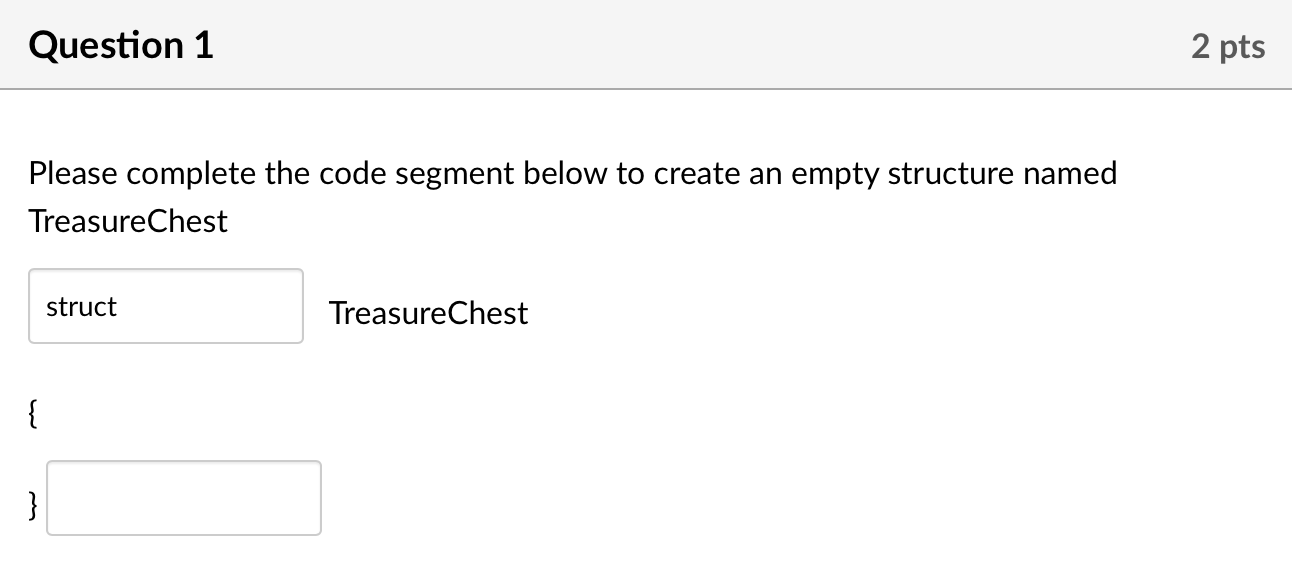This screenshot has width=1292, height=578.
Task: Select the empty answer box after the closing brace
Action: [183, 498]
